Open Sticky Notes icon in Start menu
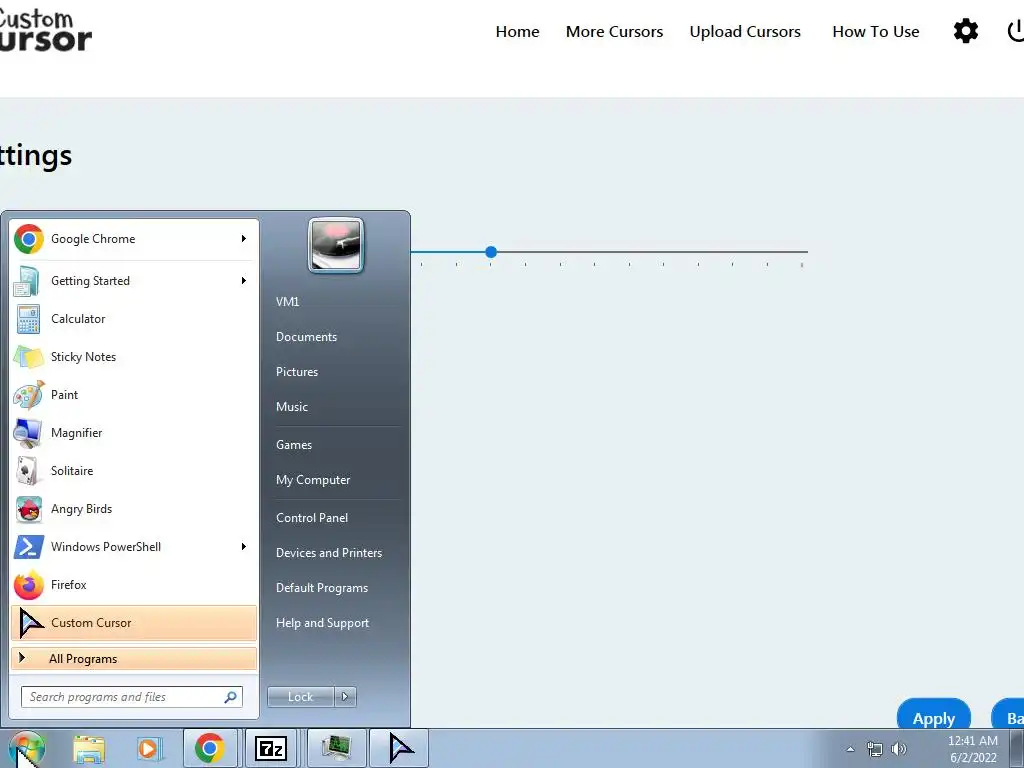Image resolution: width=1024 pixels, height=768 pixels. (28, 357)
